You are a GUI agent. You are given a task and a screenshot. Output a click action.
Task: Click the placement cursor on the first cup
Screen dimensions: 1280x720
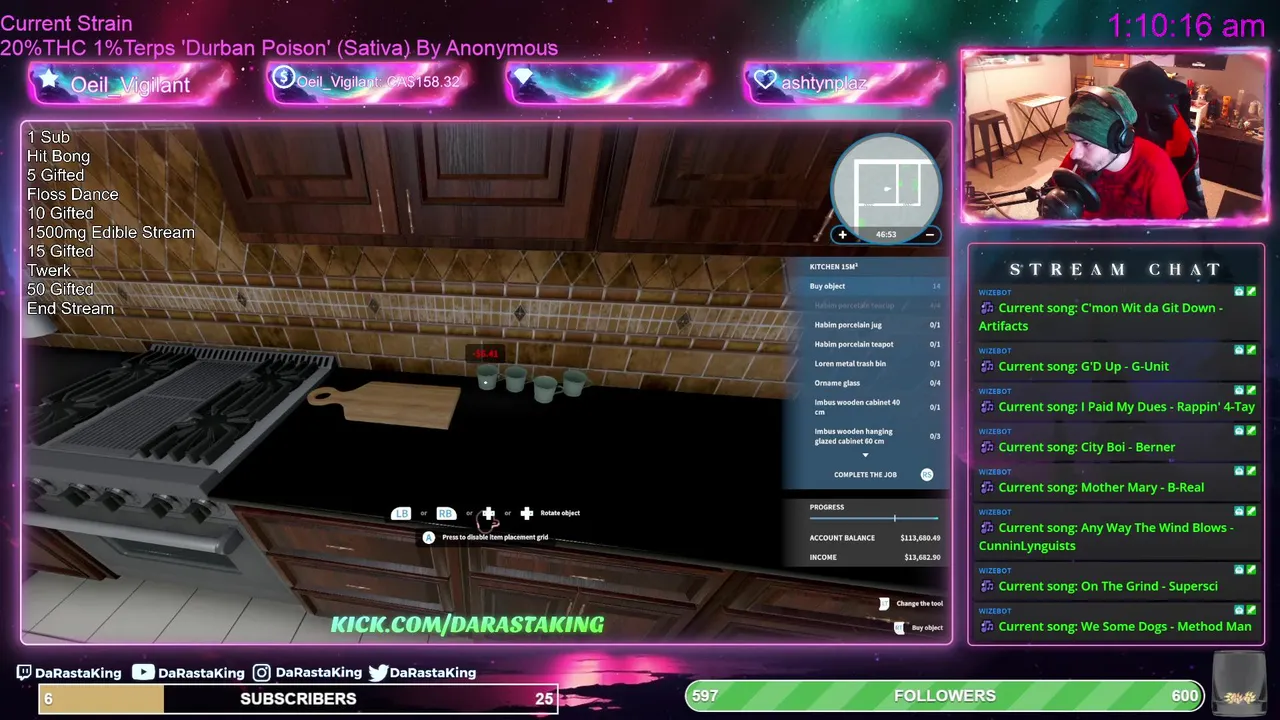486,380
